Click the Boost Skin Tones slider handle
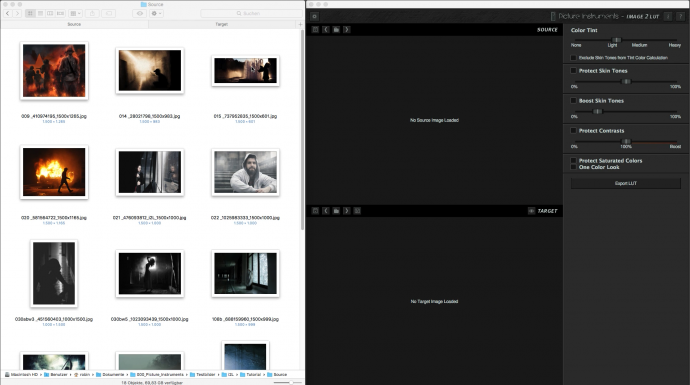The image size is (690, 385). tap(597, 111)
